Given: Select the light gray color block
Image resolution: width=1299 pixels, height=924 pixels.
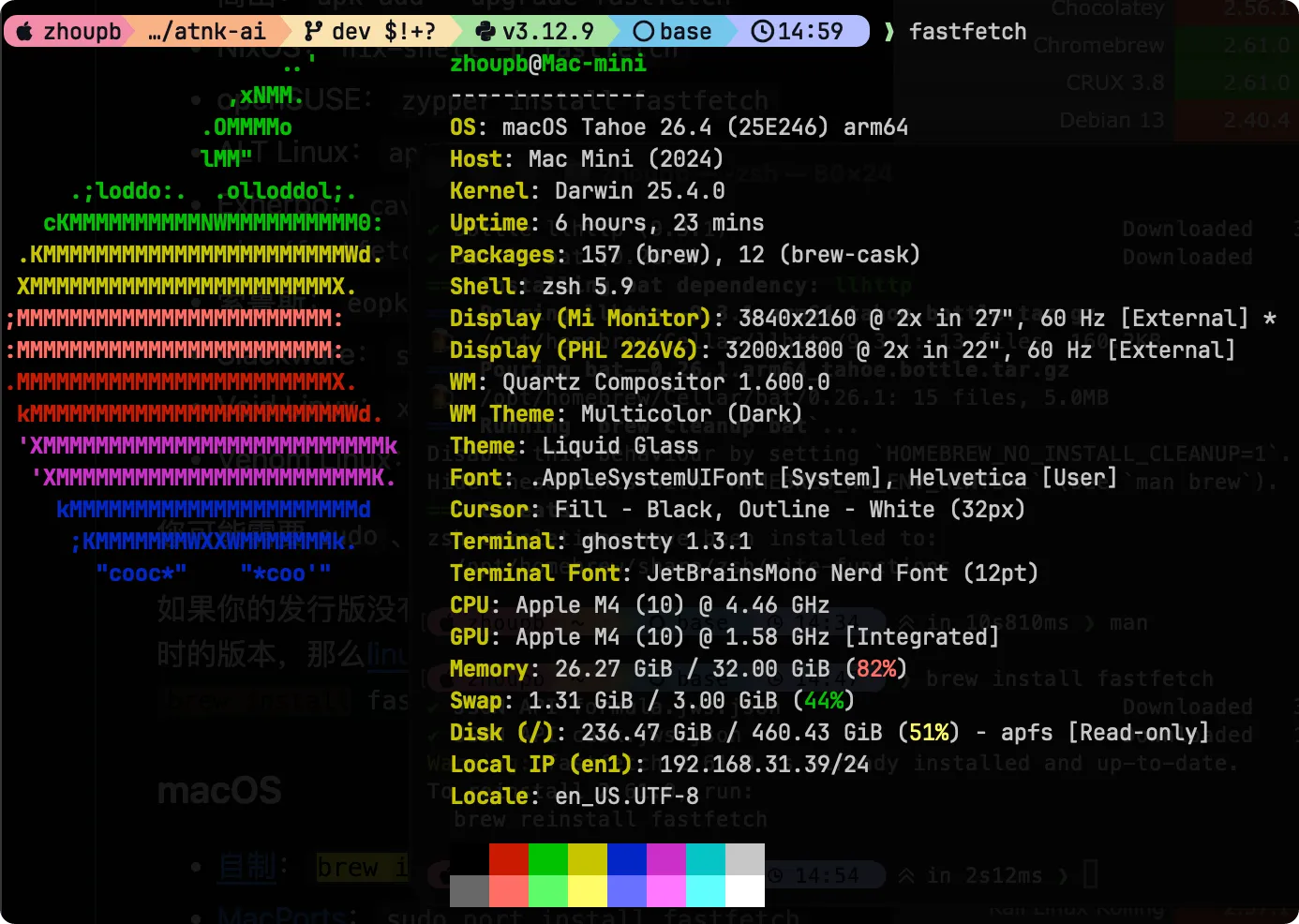Looking at the screenshot, I should [x=745, y=859].
